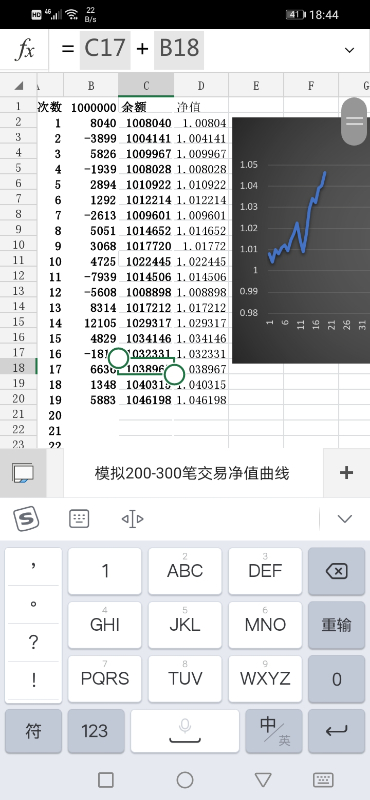The height and width of the screenshot is (800, 370).
Task: Tap the select-all corner triangle
Action: click(18, 85)
